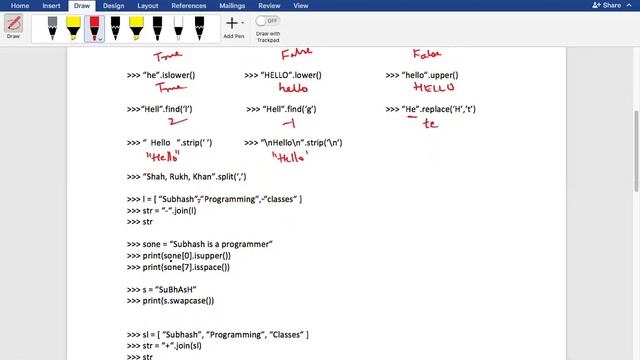The width and height of the screenshot is (640, 360).
Task: Click the sone = "Subhash is a programmer" line
Action: pyautogui.click(x=200, y=244)
